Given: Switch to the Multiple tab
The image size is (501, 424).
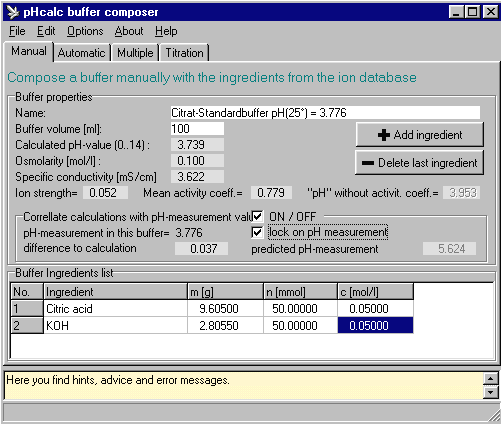Looking at the screenshot, I should pyautogui.click(x=135, y=53).
